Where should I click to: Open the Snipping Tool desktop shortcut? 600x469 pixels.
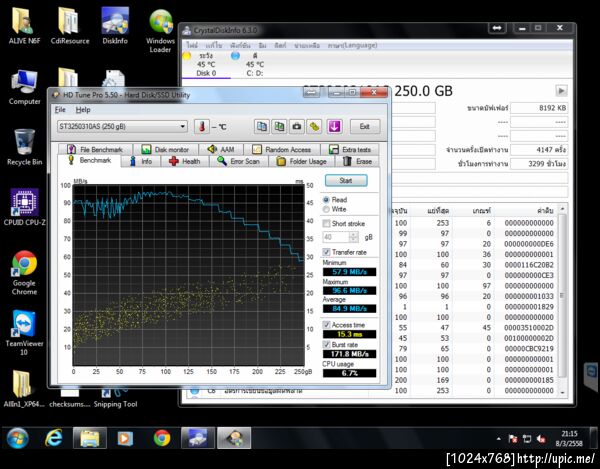coord(115,398)
